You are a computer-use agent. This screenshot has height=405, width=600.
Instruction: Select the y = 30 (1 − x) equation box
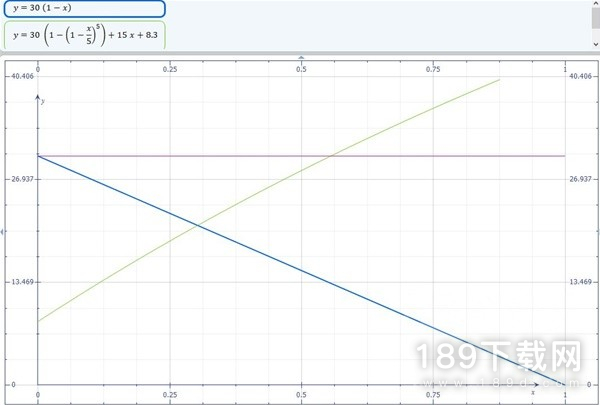click(82, 8)
